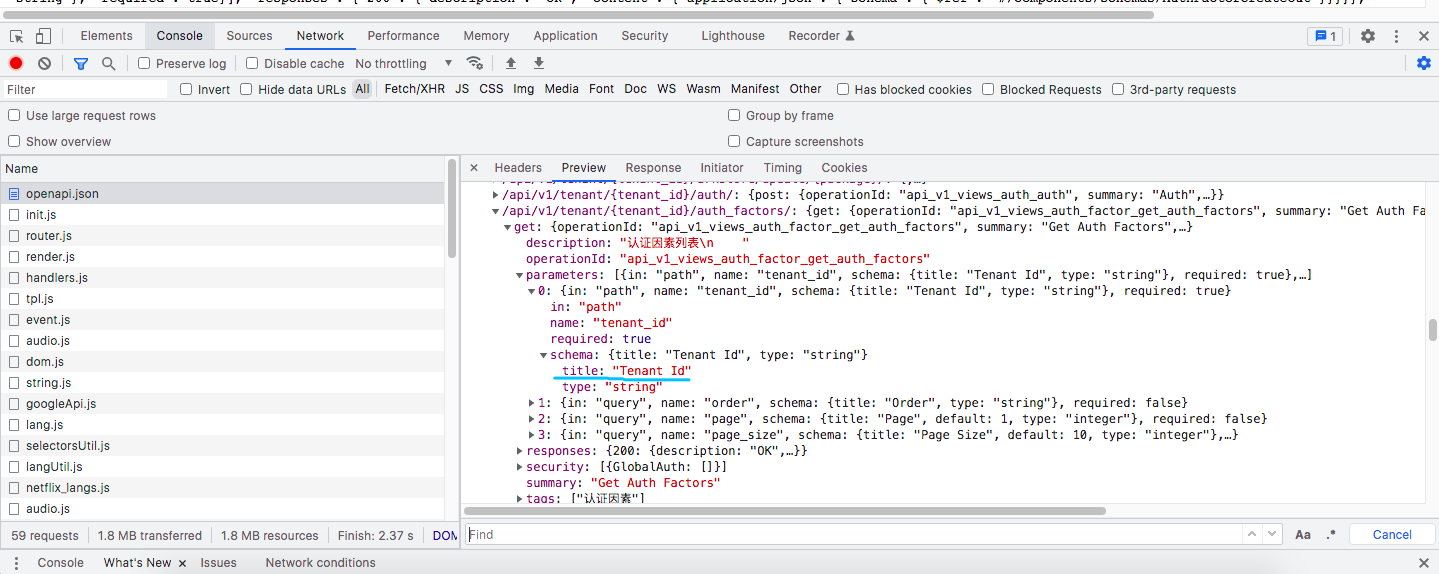The height and width of the screenshot is (574, 1439).
Task: Close the request details pane
Action: pyautogui.click(x=474, y=168)
